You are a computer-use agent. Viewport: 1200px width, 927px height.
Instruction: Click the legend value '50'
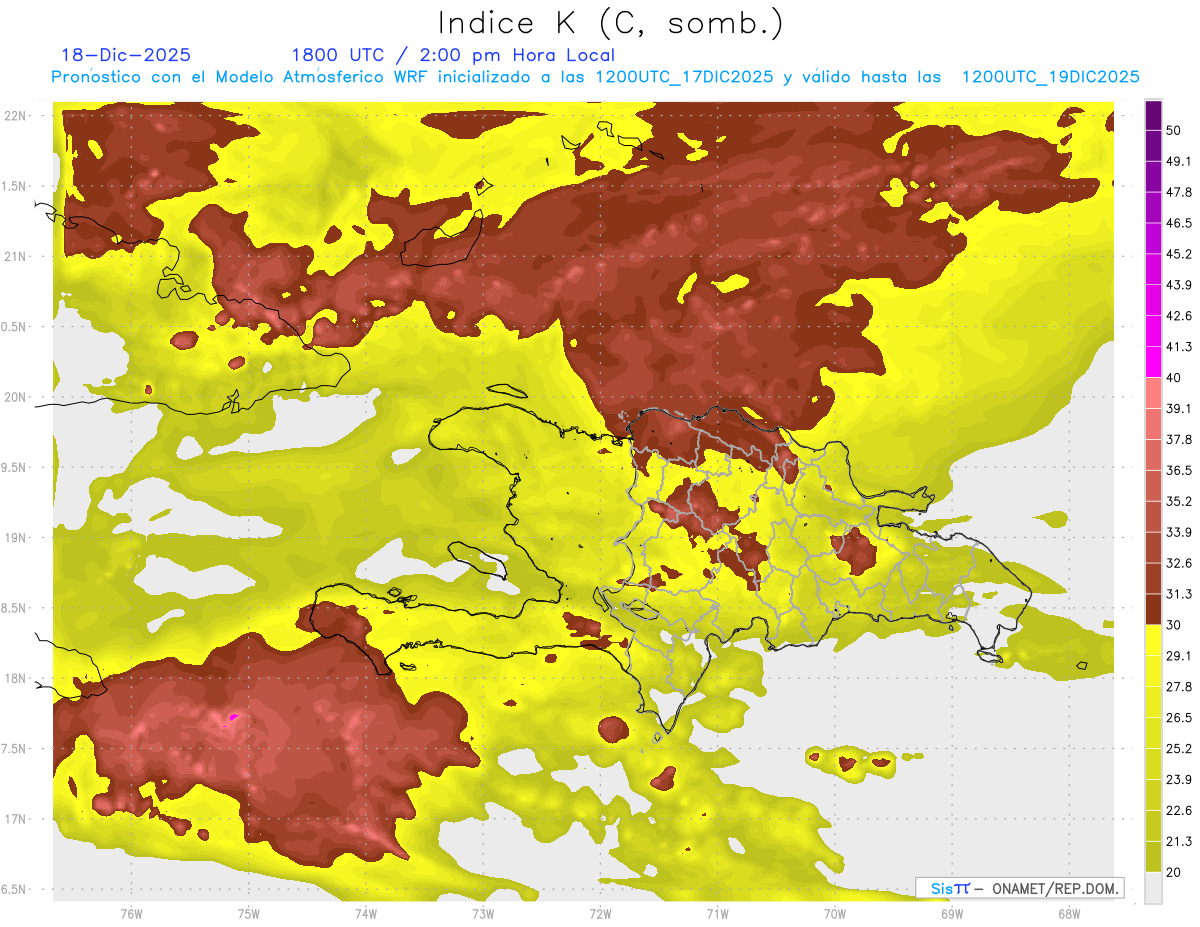[x=1173, y=129]
